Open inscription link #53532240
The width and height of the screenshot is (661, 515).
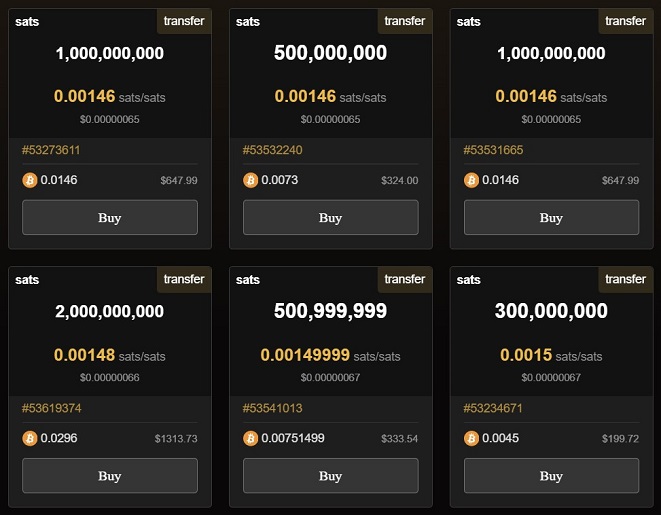(272, 150)
